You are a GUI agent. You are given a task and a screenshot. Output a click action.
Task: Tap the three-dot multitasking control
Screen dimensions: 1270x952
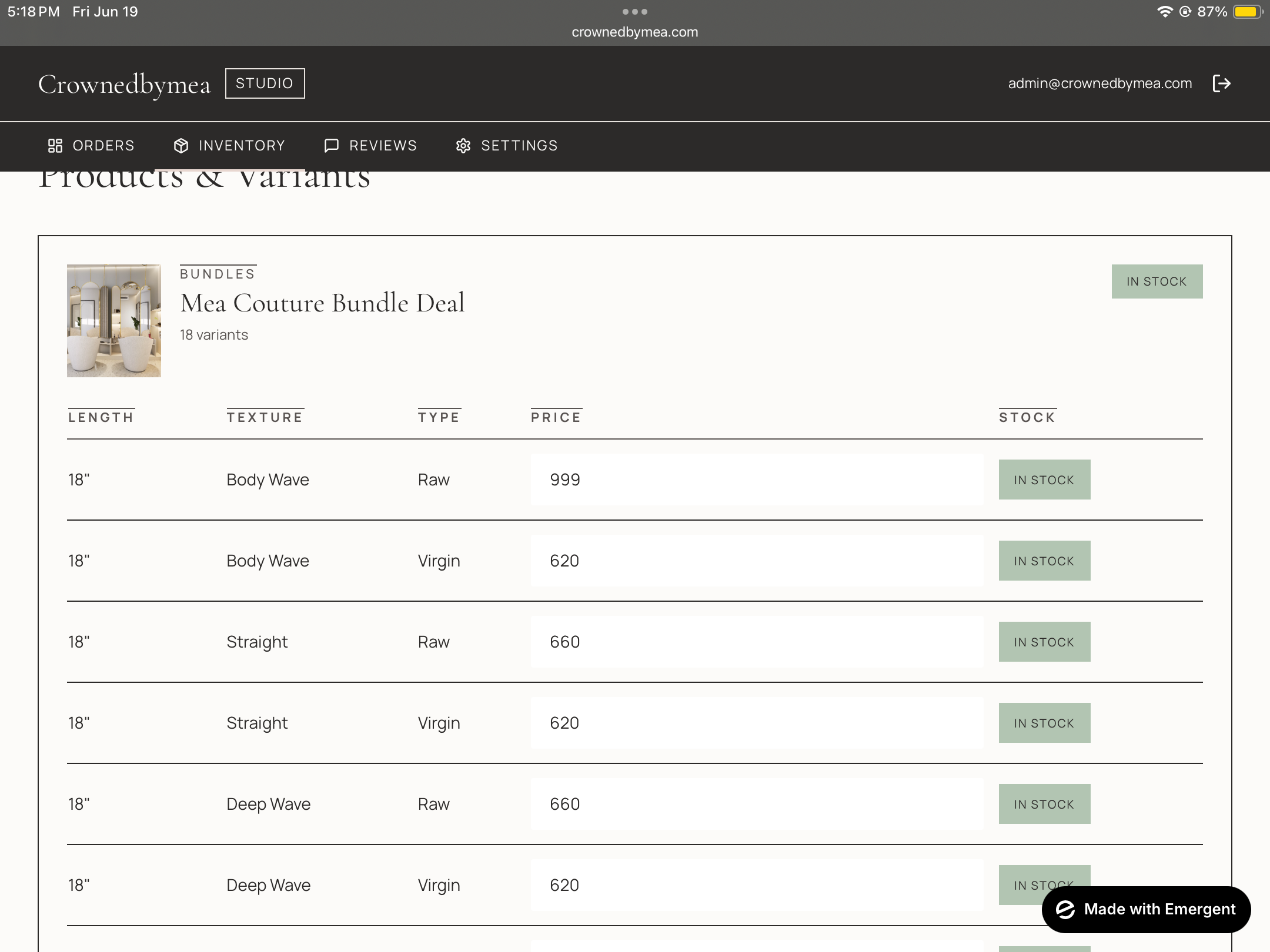click(635, 11)
